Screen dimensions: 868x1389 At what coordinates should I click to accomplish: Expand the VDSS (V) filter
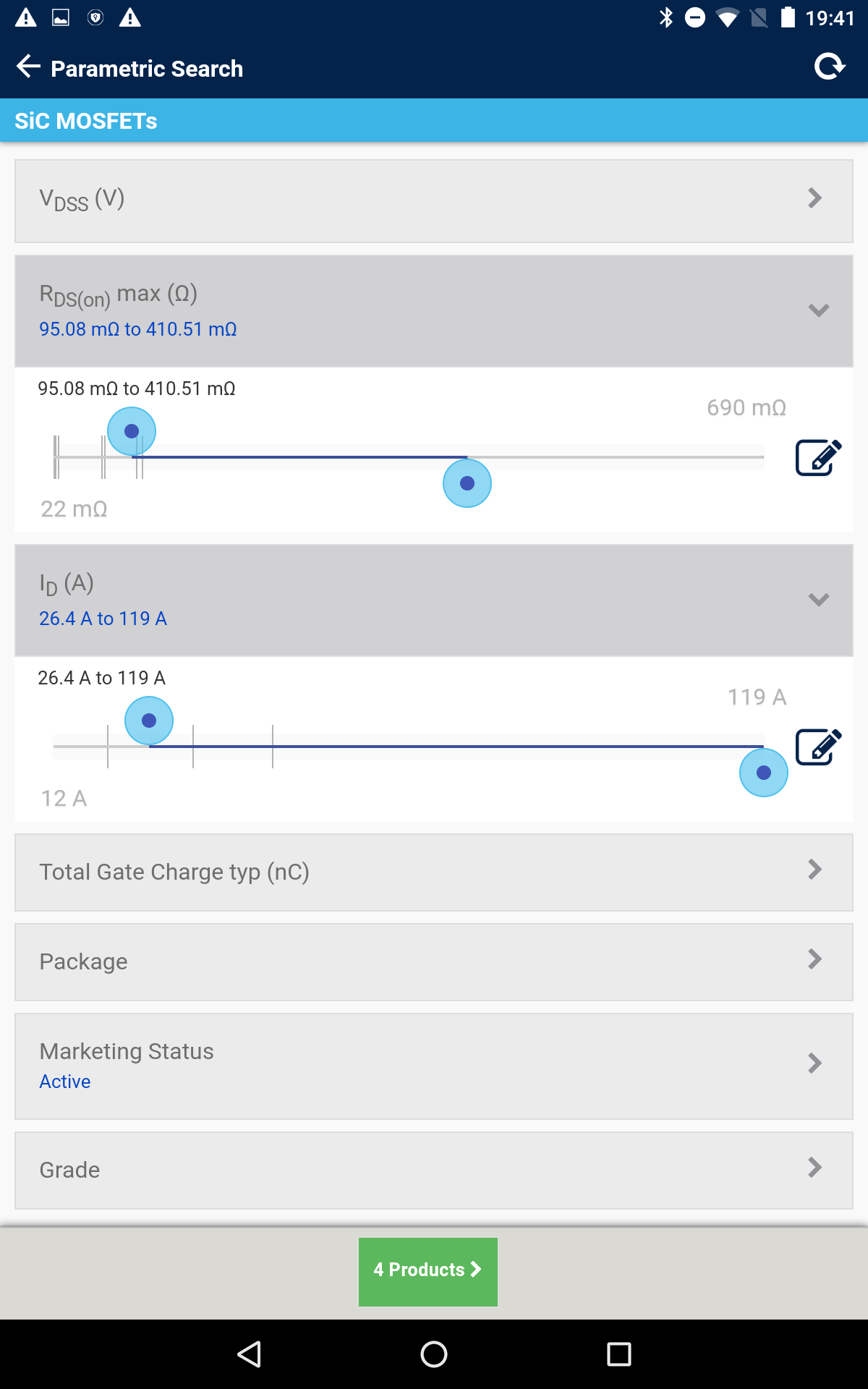[x=434, y=201]
